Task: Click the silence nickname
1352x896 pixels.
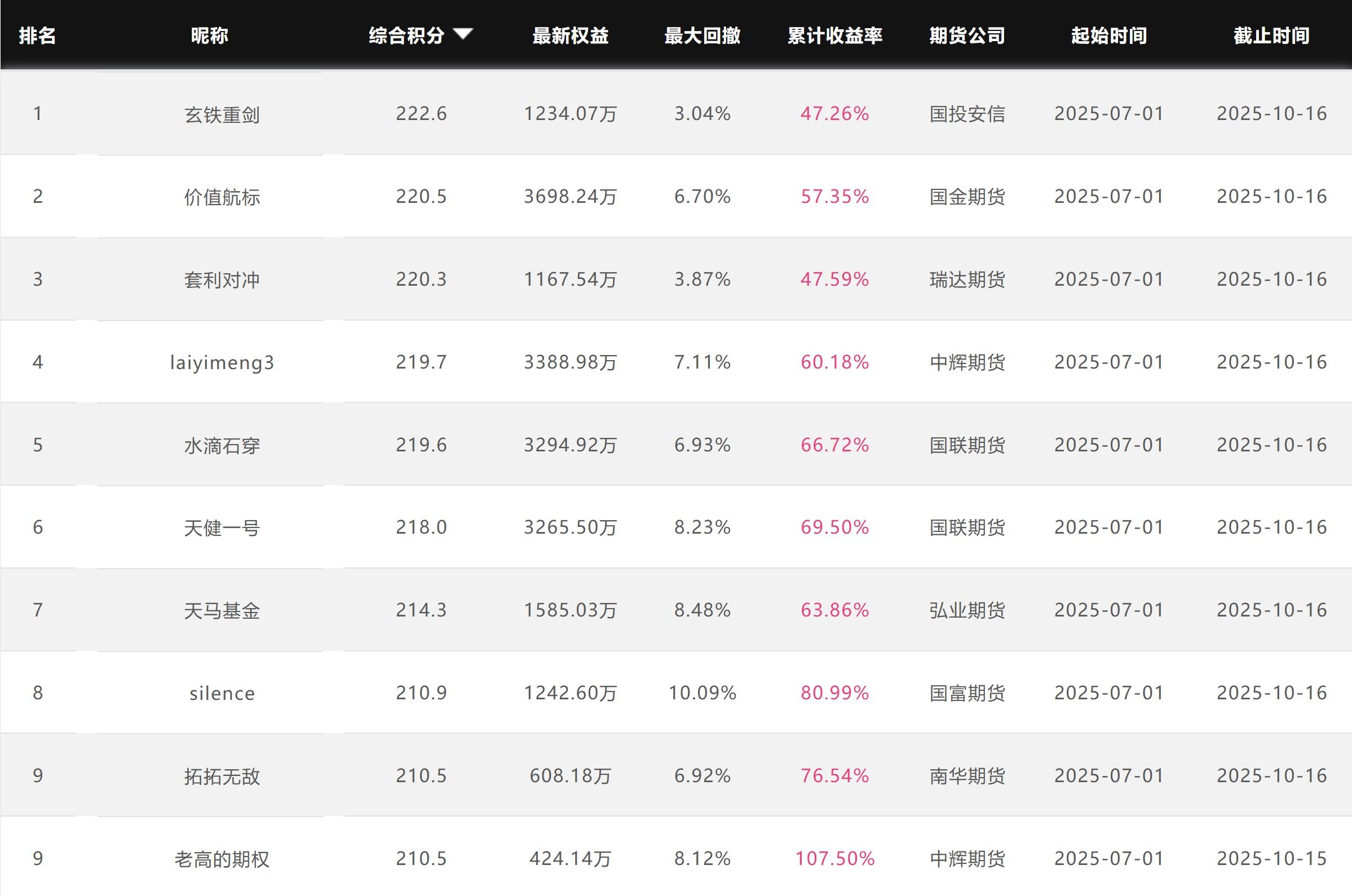Action: tap(222, 693)
